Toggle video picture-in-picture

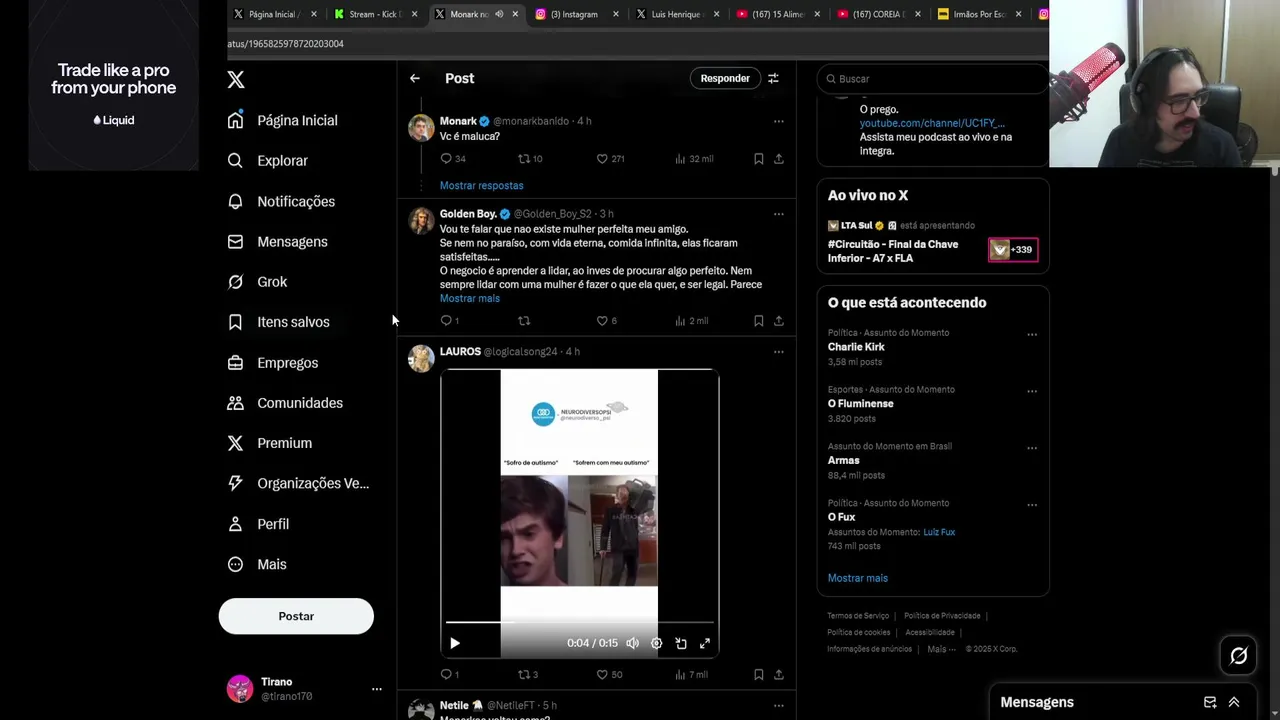pos(681,643)
